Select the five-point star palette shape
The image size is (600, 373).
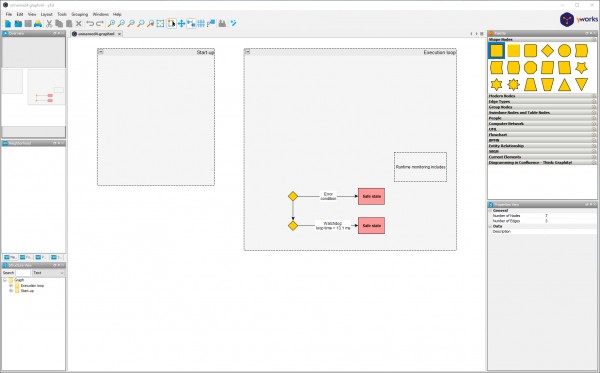tap(581, 68)
